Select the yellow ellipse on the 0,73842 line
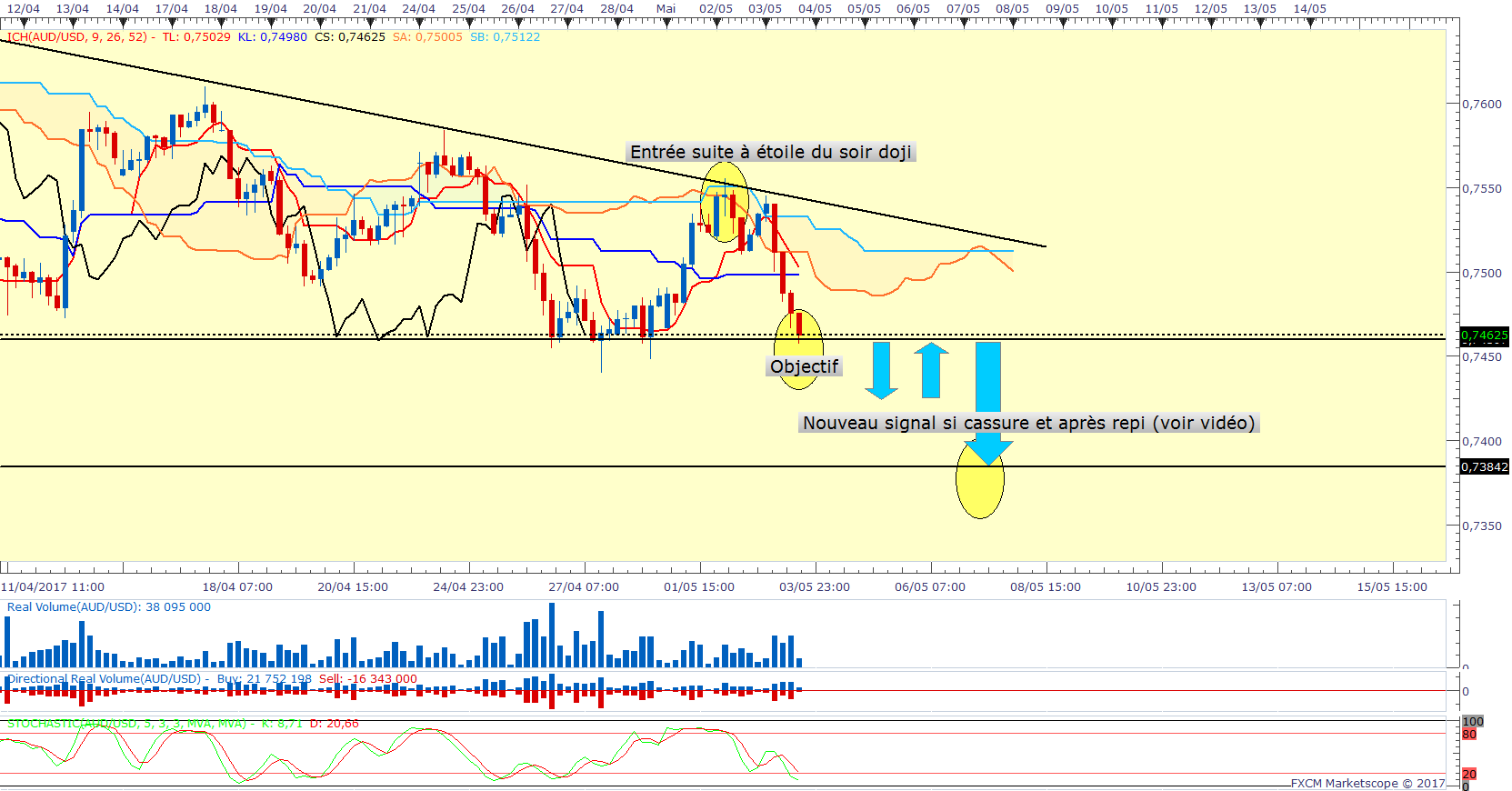Image resolution: width=1512 pixels, height=791 pixels. click(980, 480)
